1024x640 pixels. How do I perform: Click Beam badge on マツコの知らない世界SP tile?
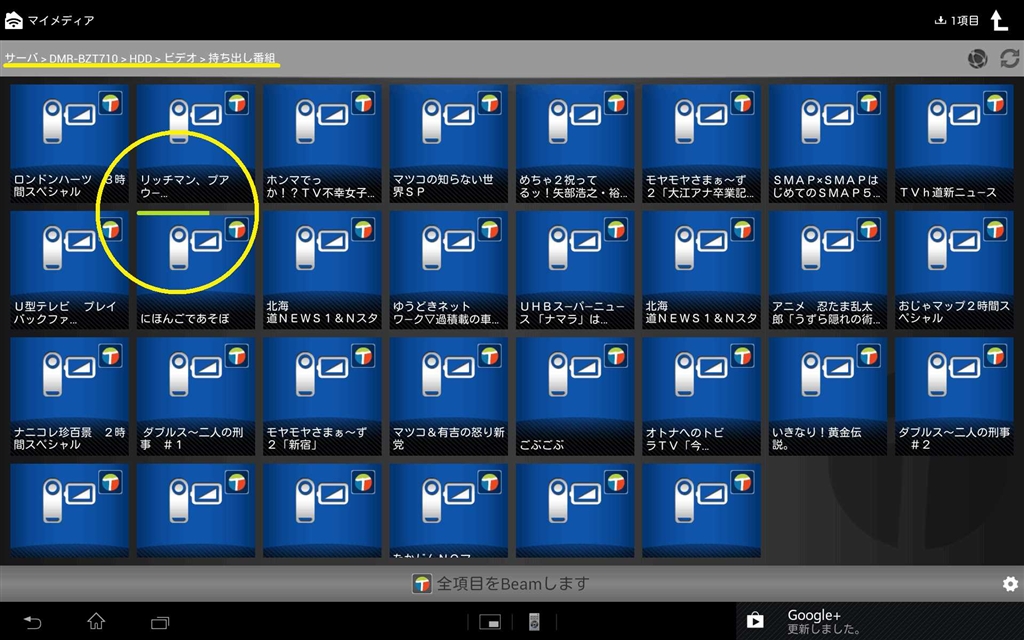[x=490, y=103]
